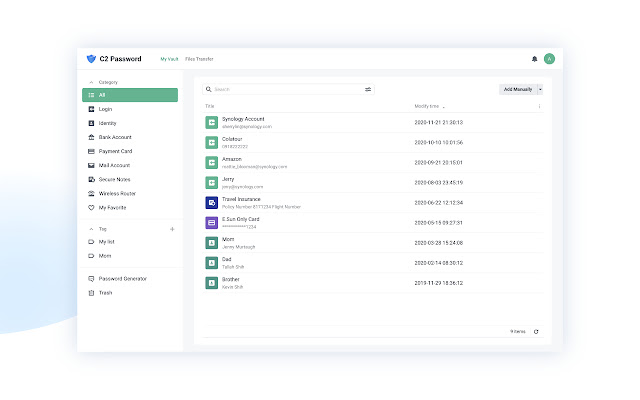Switch to Files Transfer tab
The width and height of the screenshot is (640, 400).
coord(199,59)
